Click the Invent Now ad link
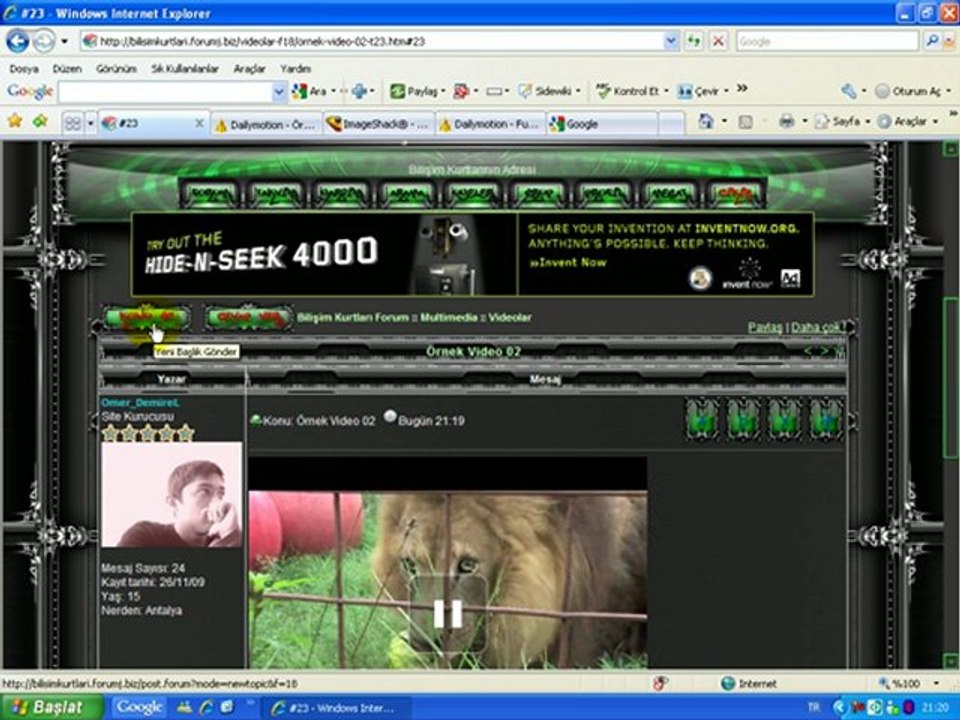 pyautogui.click(x=568, y=263)
